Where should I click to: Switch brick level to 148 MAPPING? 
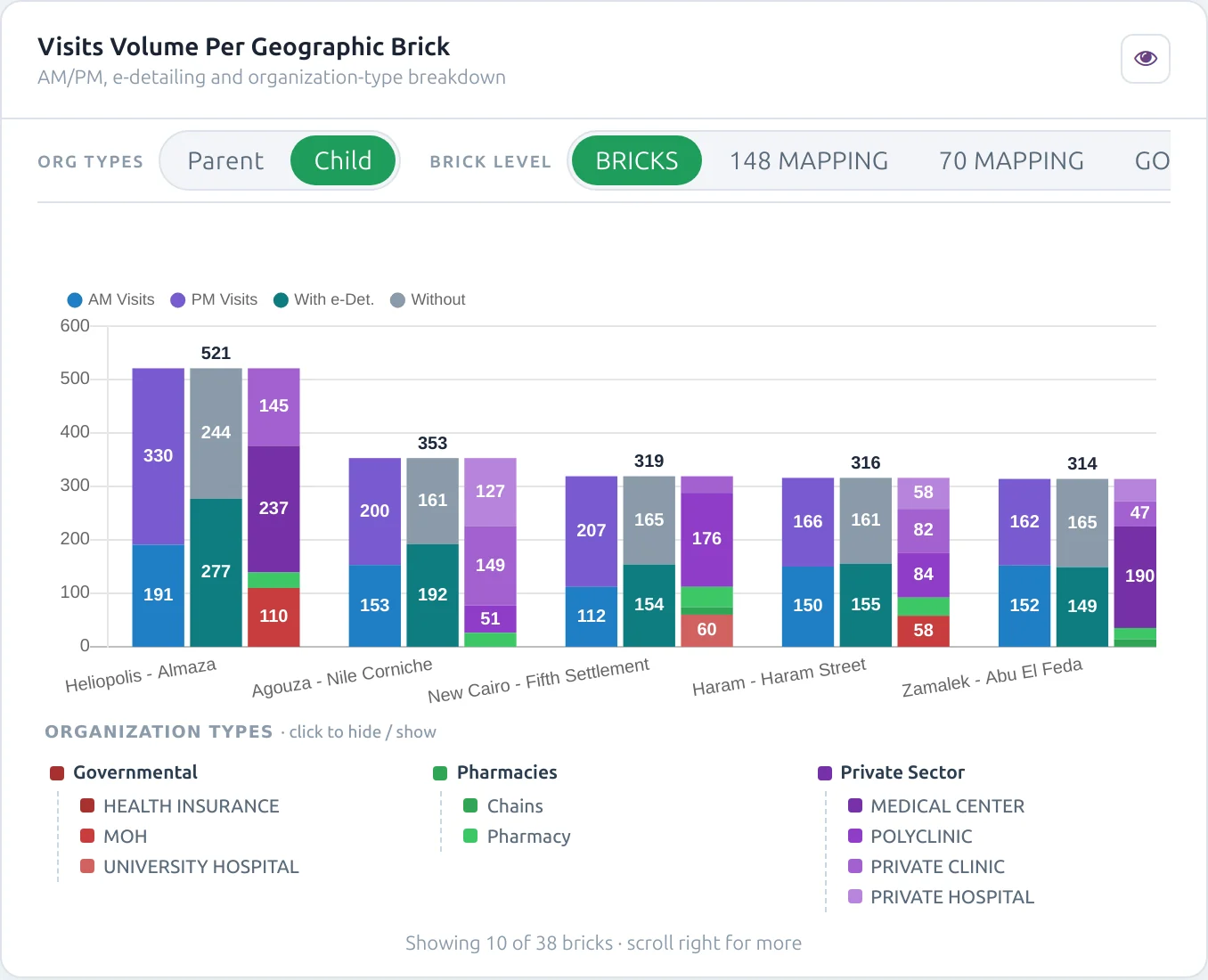[x=809, y=160]
